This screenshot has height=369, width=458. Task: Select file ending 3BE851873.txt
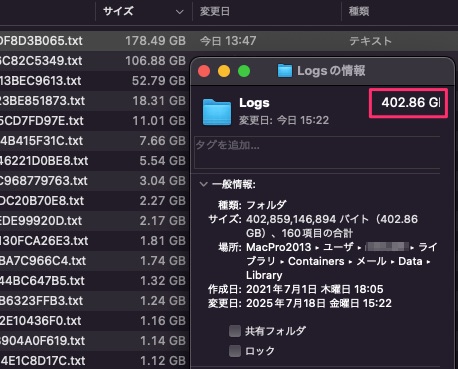pyautogui.click(x=42, y=101)
